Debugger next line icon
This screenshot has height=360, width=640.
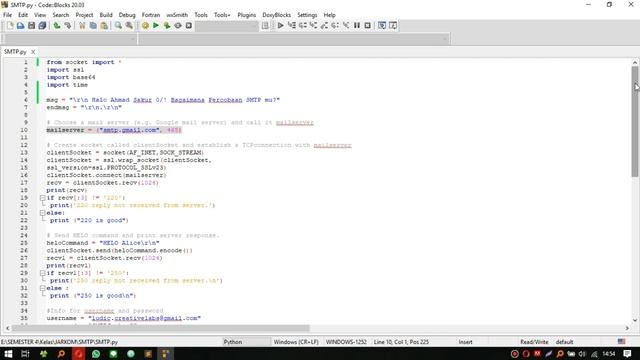pyautogui.click(x=302, y=25)
